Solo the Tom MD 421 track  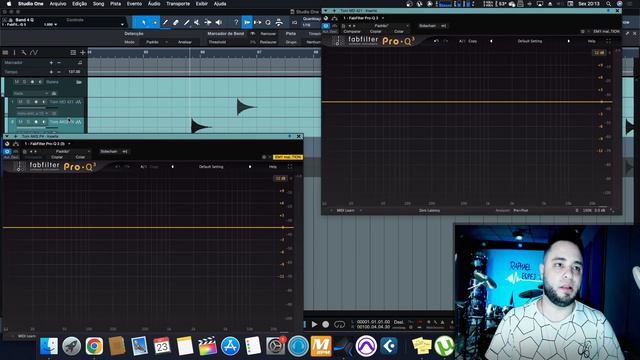pos(28,102)
